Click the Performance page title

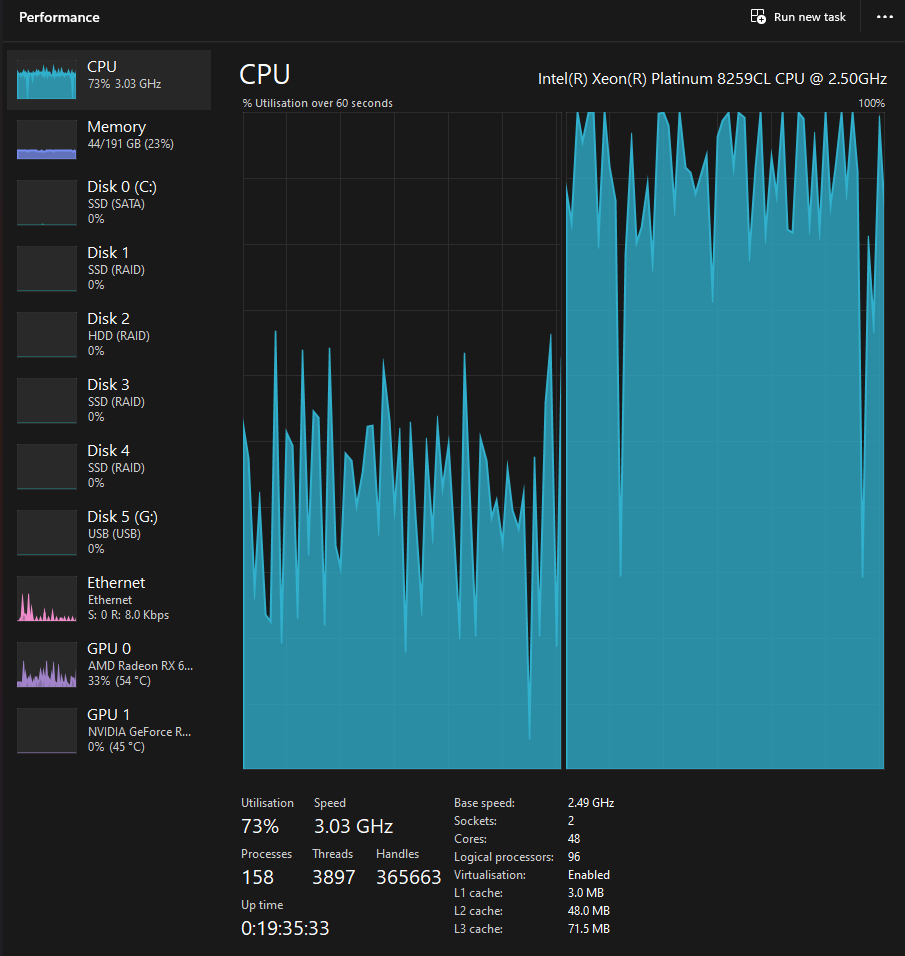pos(59,17)
